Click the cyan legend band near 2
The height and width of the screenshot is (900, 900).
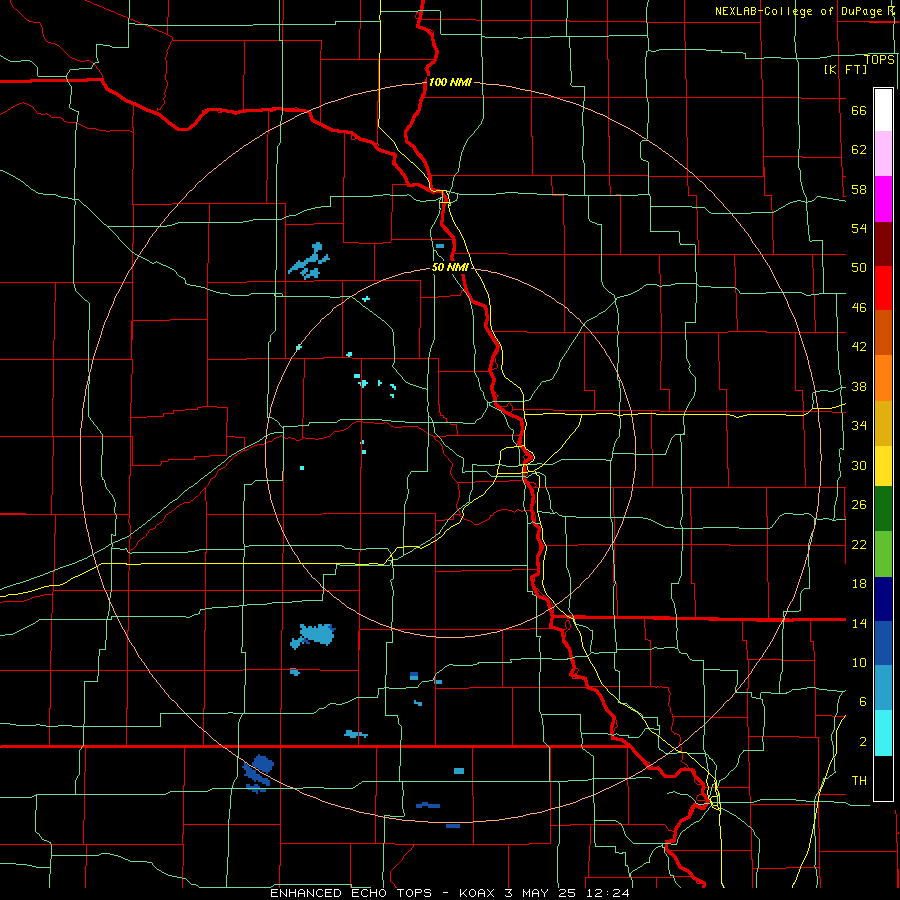[883, 733]
